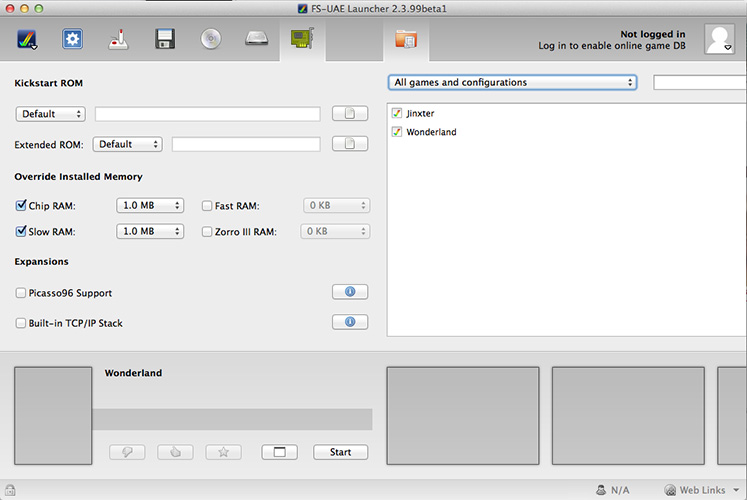This screenshot has height=500, width=747.
Task: Click the thumbs-up like button
Action: (175, 452)
